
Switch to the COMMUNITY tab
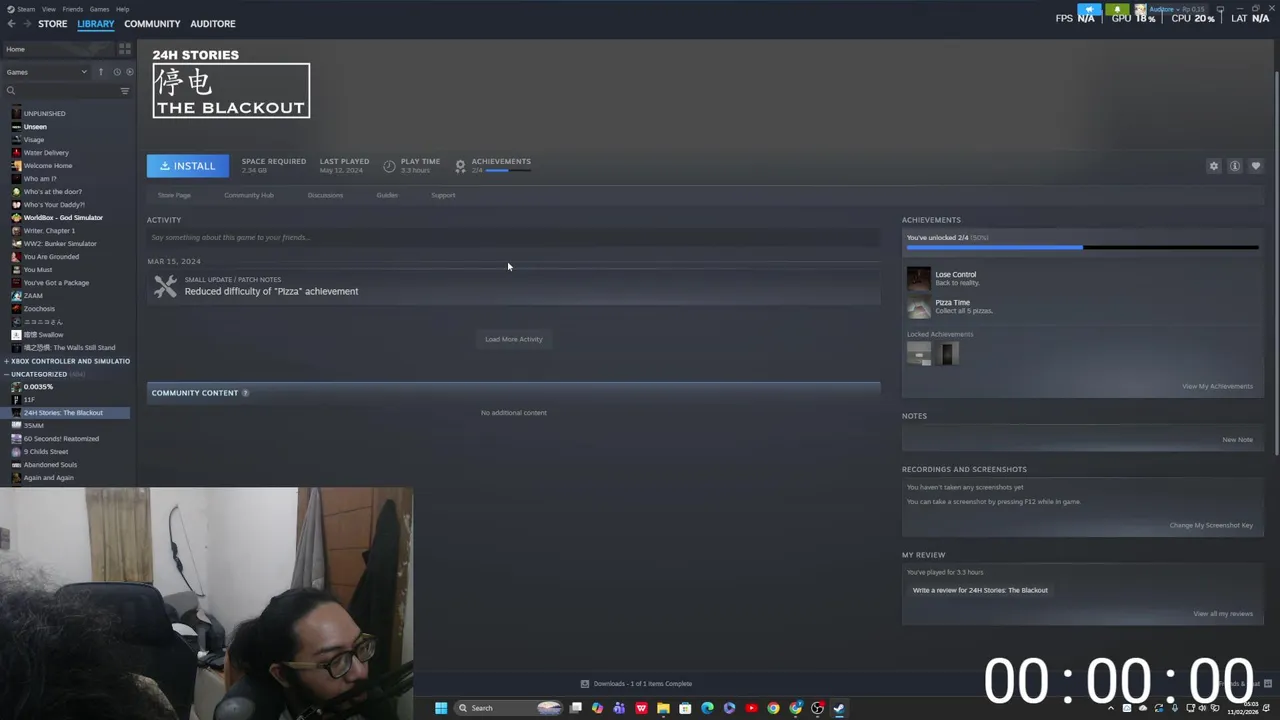(x=152, y=24)
